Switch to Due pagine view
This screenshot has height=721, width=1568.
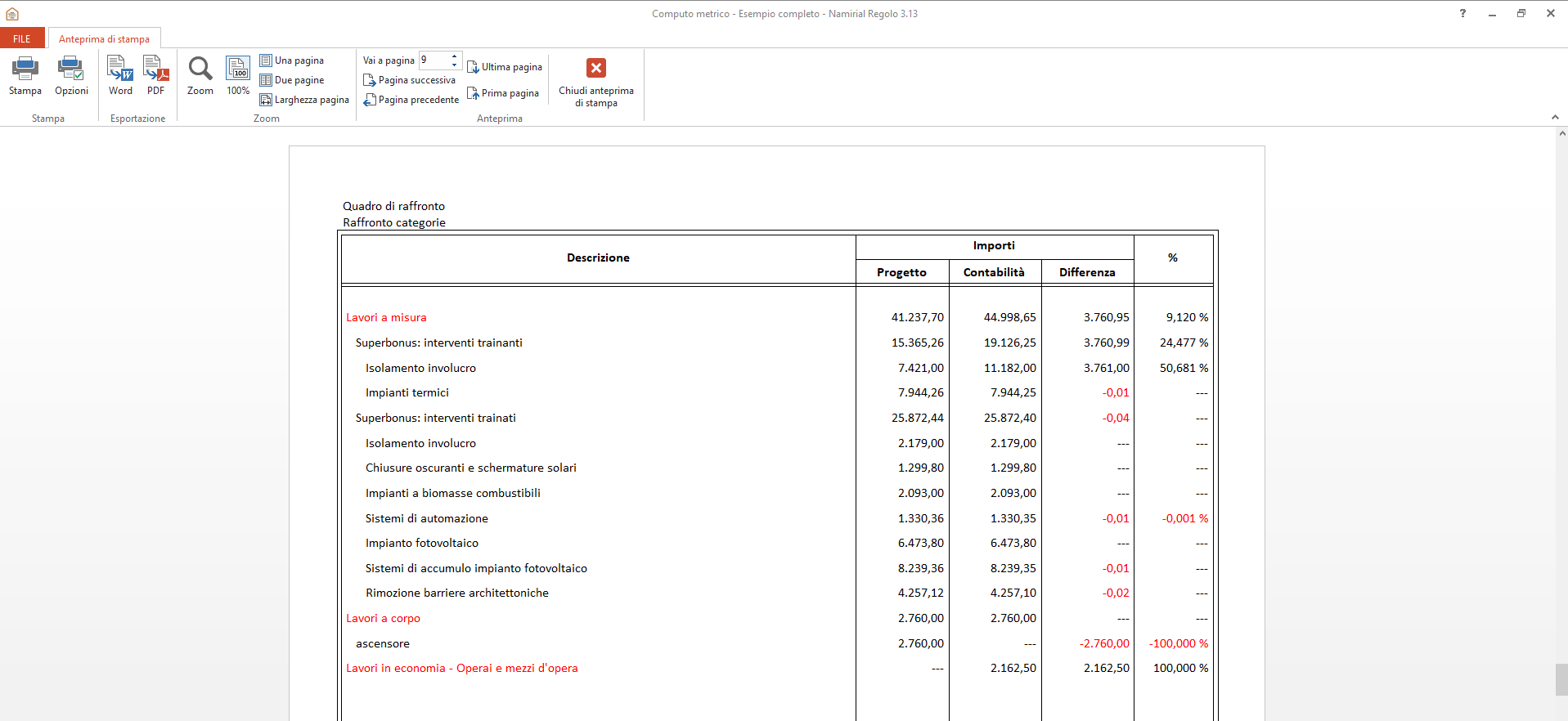click(x=292, y=80)
